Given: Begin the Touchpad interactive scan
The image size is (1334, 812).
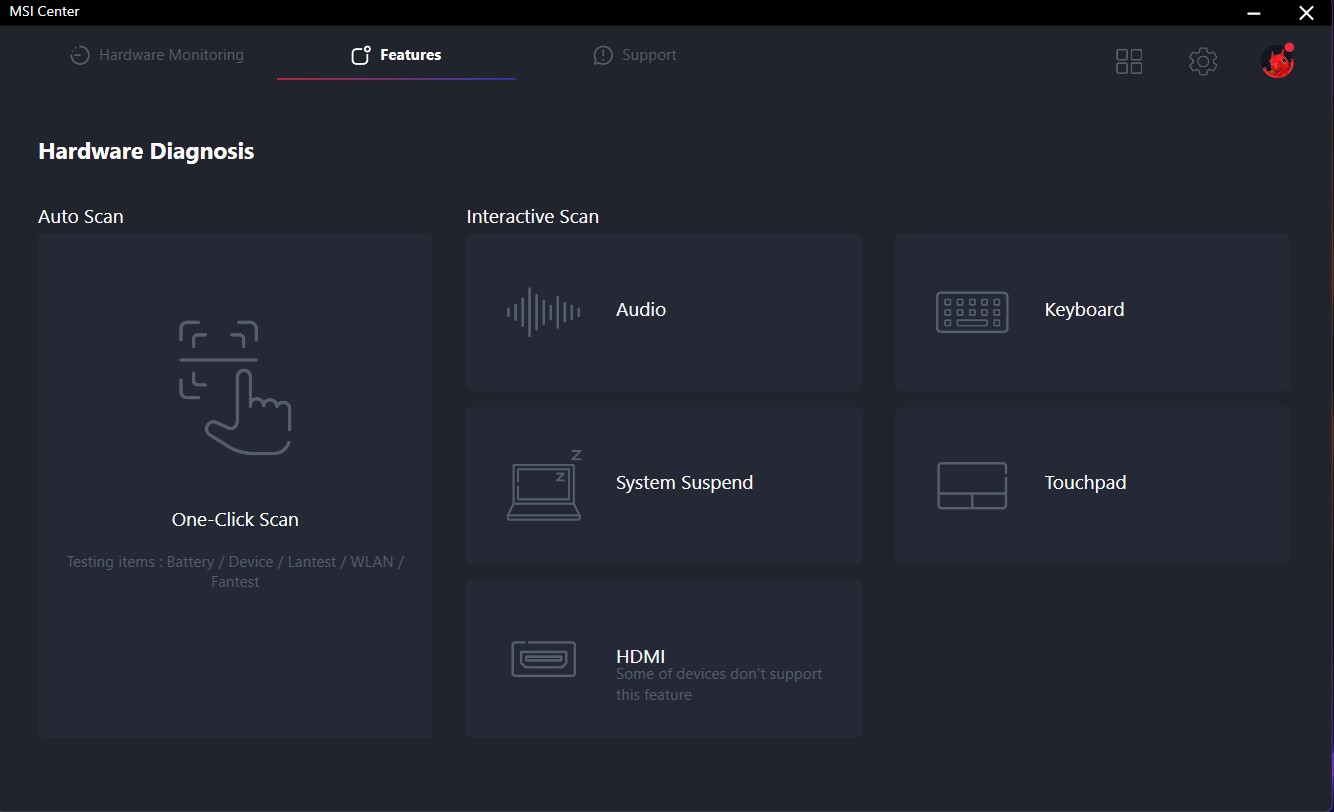Looking at the screenshot, I should tap(1085, 483).
